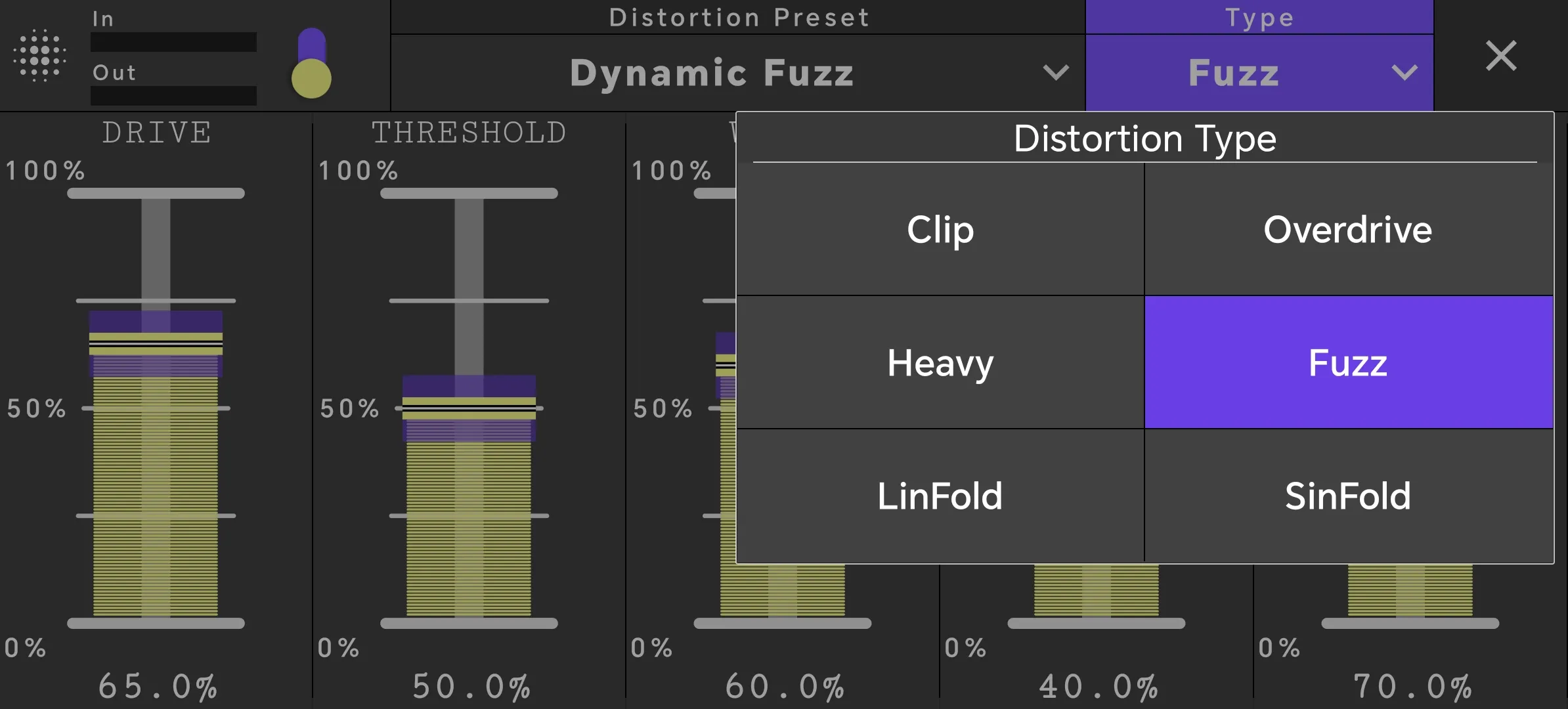
Task: Click the In level meter bar
Action: pyautogui.click(x=173, y=42)
